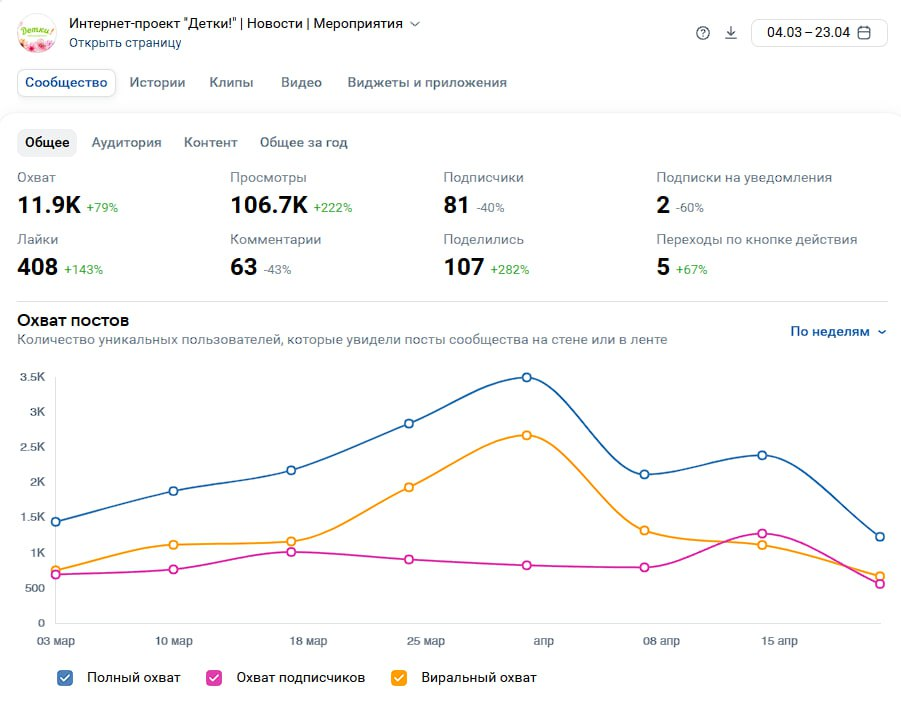Select the Общее за год sub-tab
The height and width of the screenshot is (703, 901).
pos(303,143)
